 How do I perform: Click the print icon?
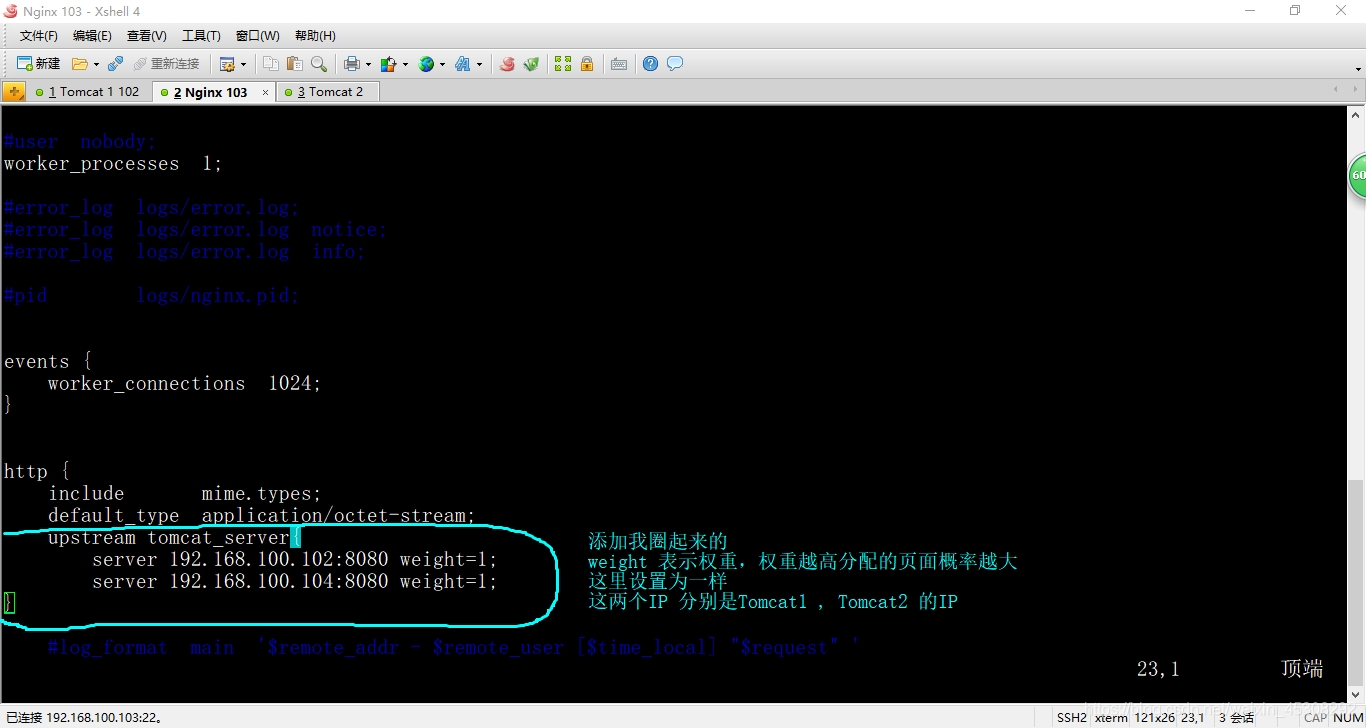352,64
